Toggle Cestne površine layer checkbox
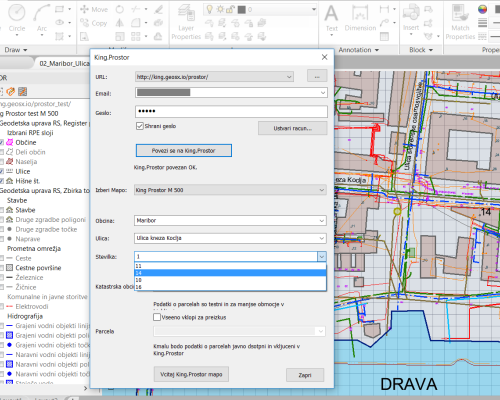Viewport: 500px width, 400px height. pyautogui.click(x=2, y=268)
